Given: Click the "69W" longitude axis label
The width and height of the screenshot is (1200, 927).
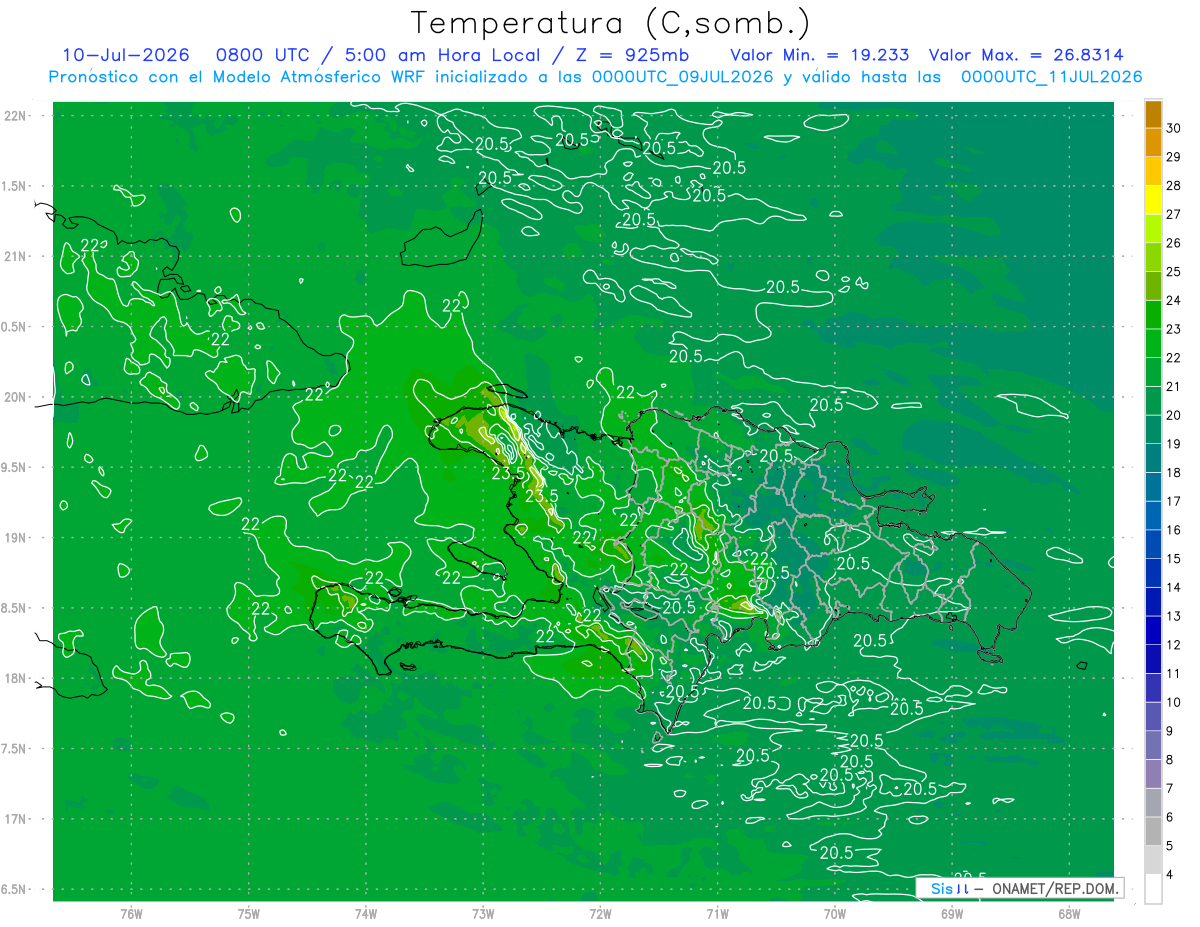Looking at the screenshot, I should [952, 915].
